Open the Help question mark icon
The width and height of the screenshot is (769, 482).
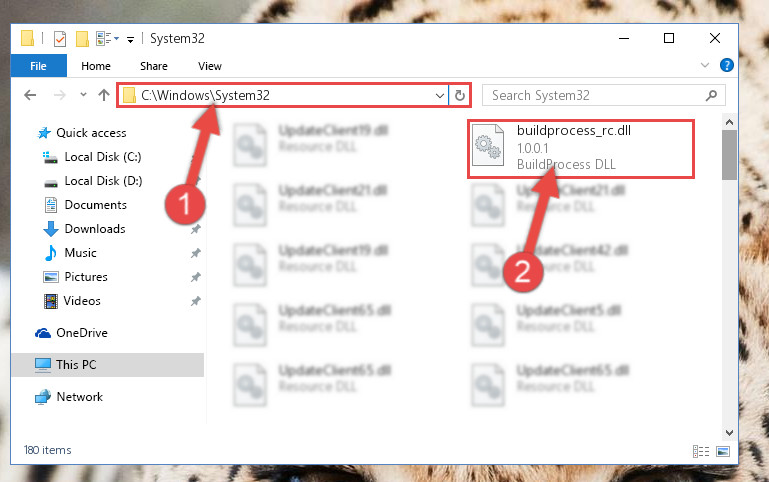[x=726, y=65]
